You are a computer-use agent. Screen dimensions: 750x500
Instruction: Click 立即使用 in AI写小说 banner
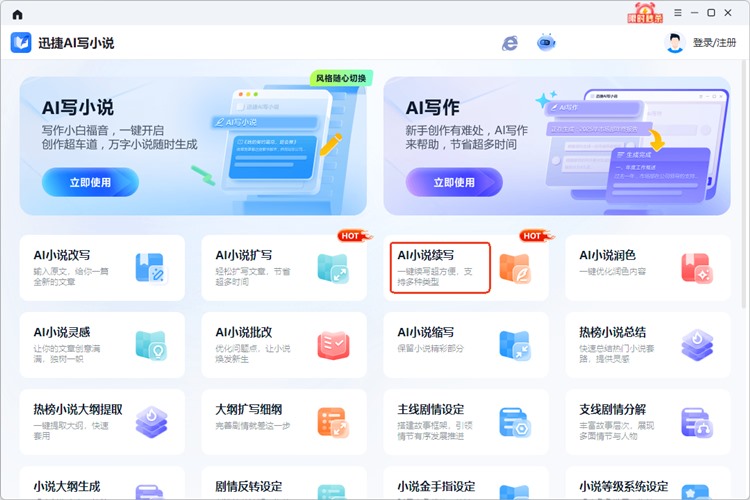(x=90, y=182)
